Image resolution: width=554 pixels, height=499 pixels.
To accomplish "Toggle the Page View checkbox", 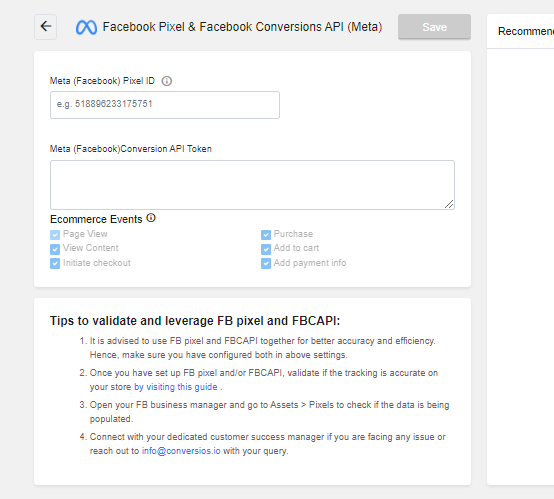I will [x=55, y=234].
